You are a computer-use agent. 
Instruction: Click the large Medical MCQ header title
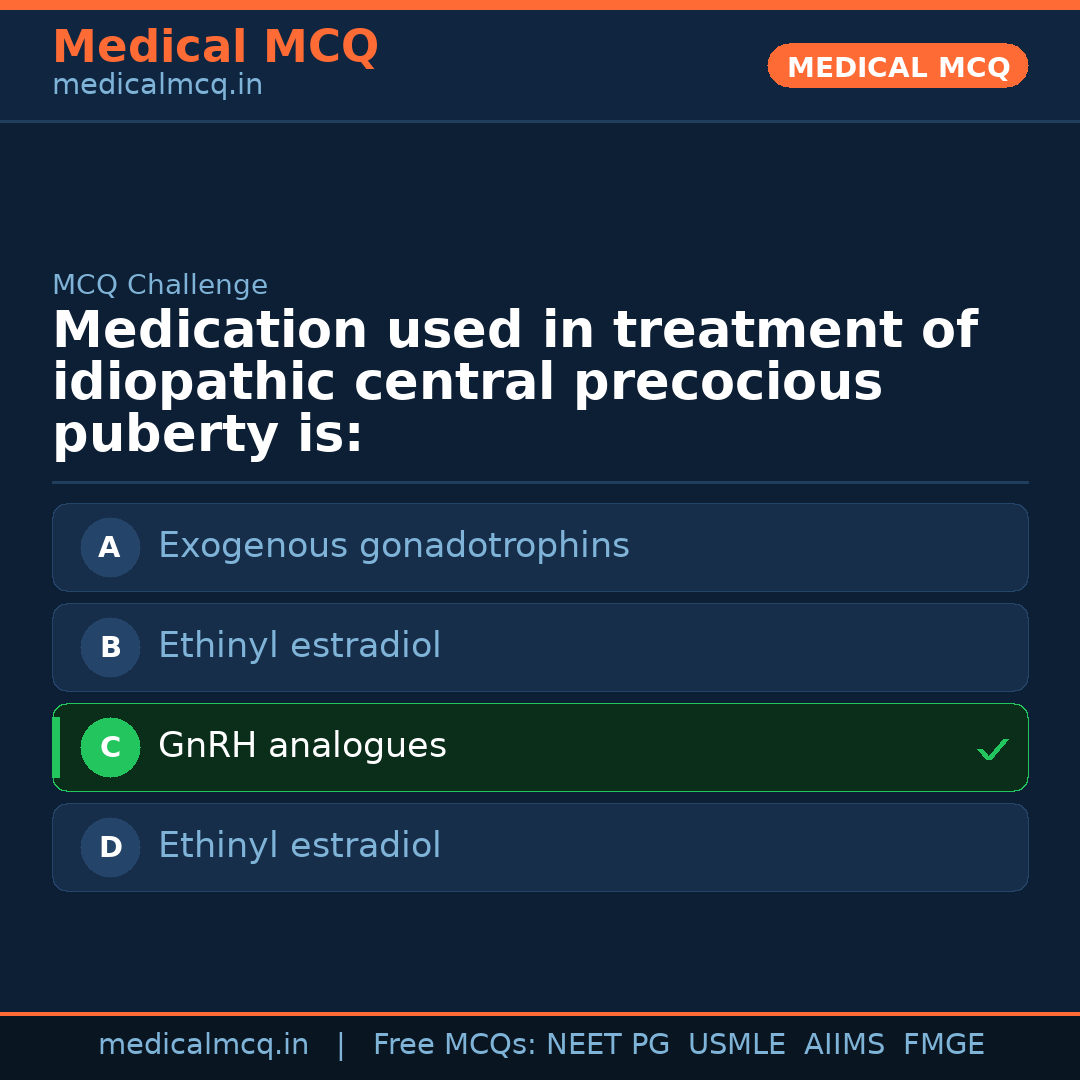(215, 47)
